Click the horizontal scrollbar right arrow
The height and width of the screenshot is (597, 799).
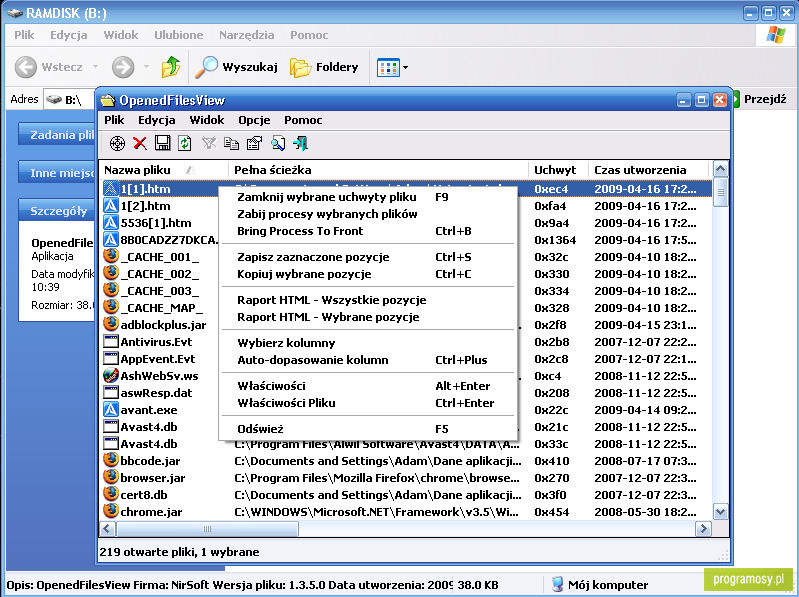703,529
